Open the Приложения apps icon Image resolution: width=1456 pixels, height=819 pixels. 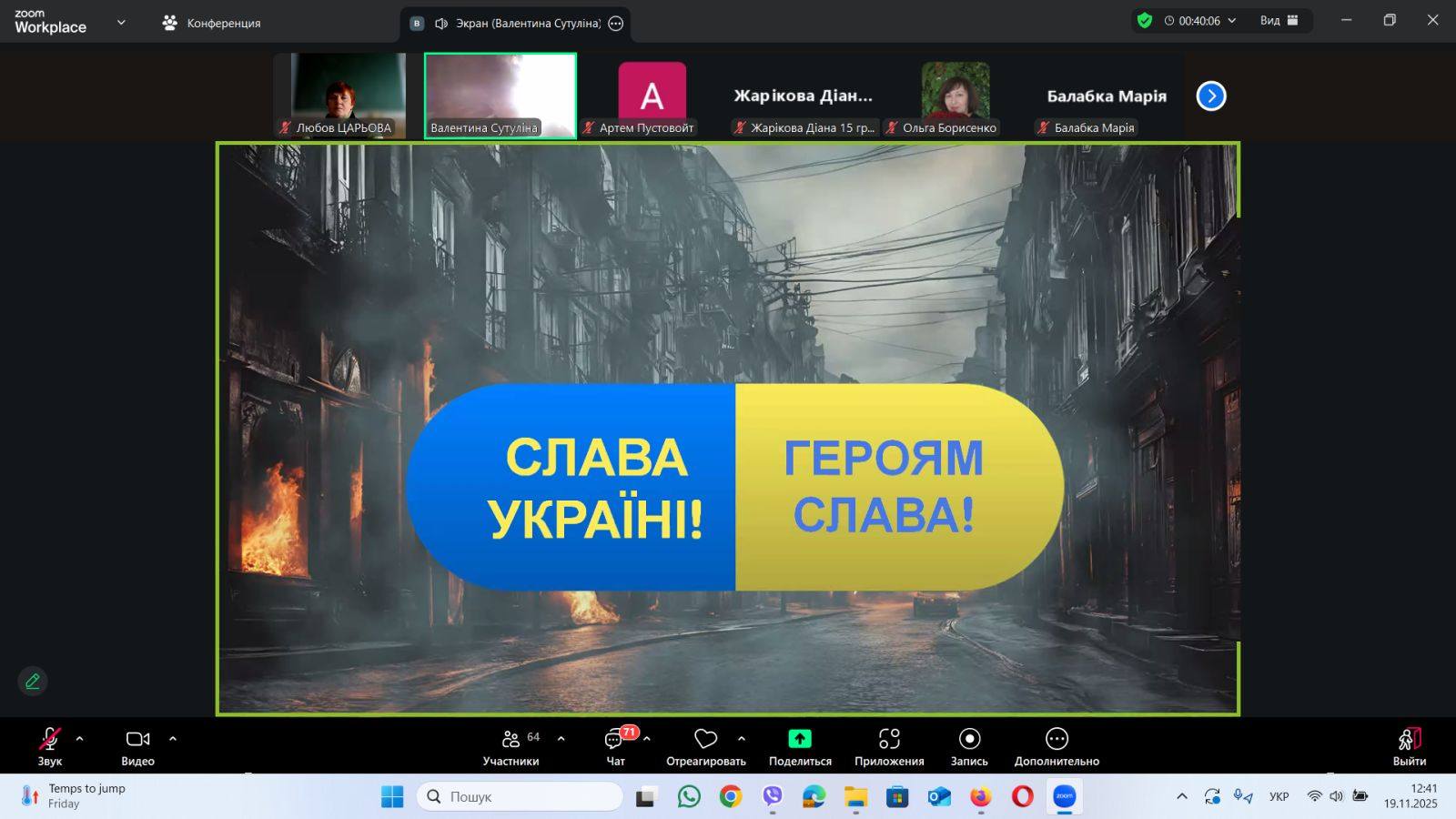[x=889, y=739]
